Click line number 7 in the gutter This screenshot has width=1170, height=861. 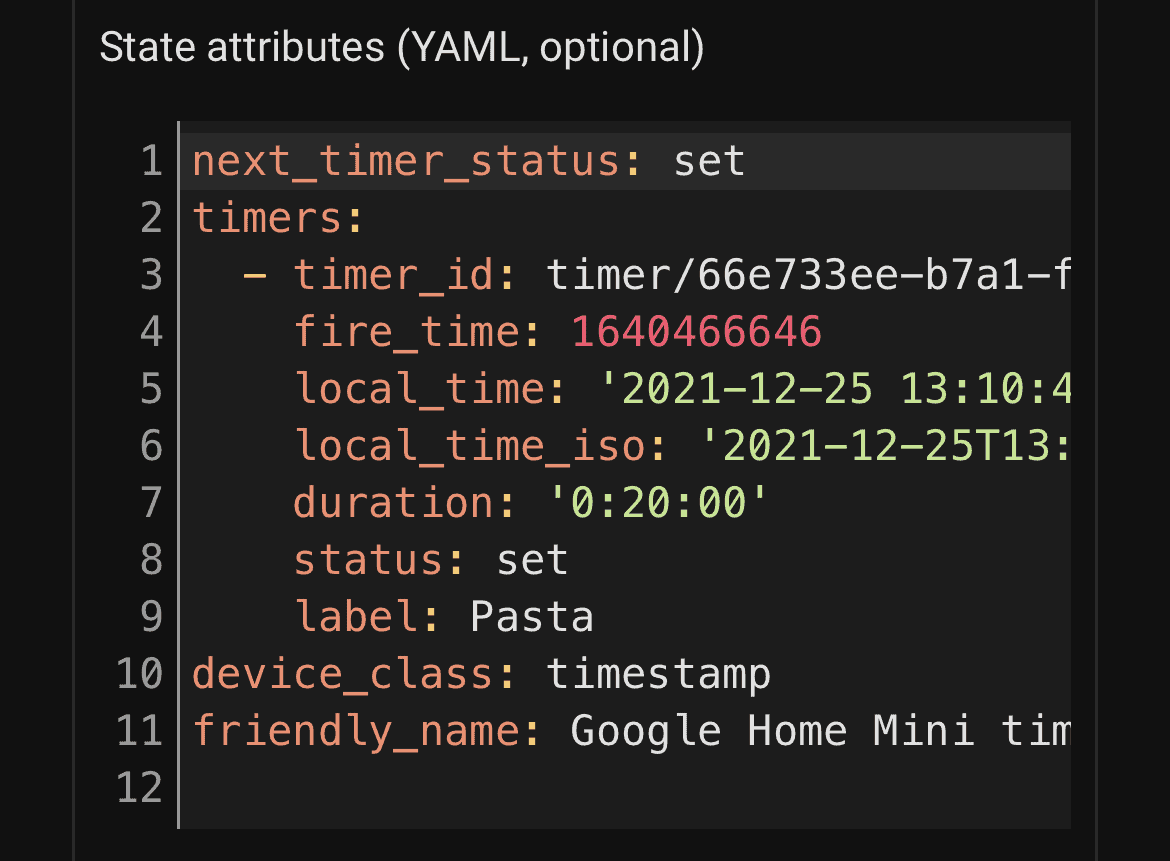coord(152,502)
